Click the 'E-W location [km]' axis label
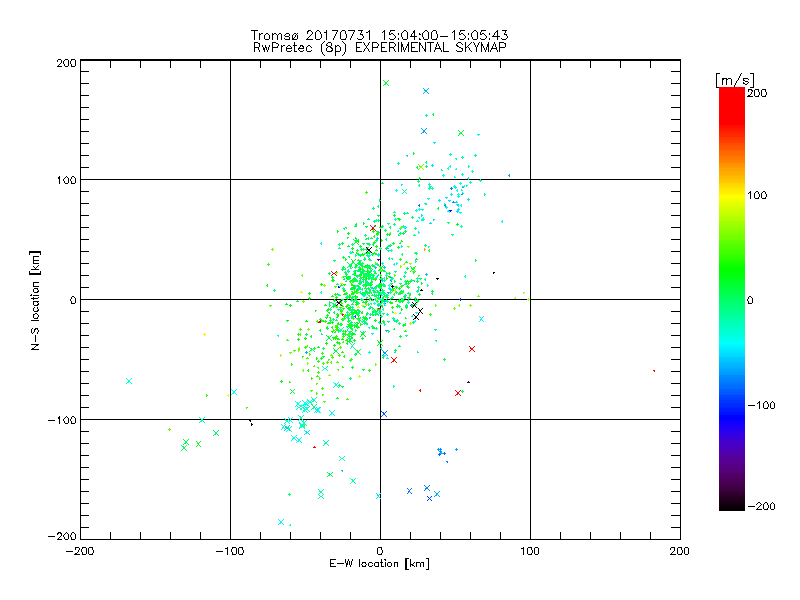 379,564
